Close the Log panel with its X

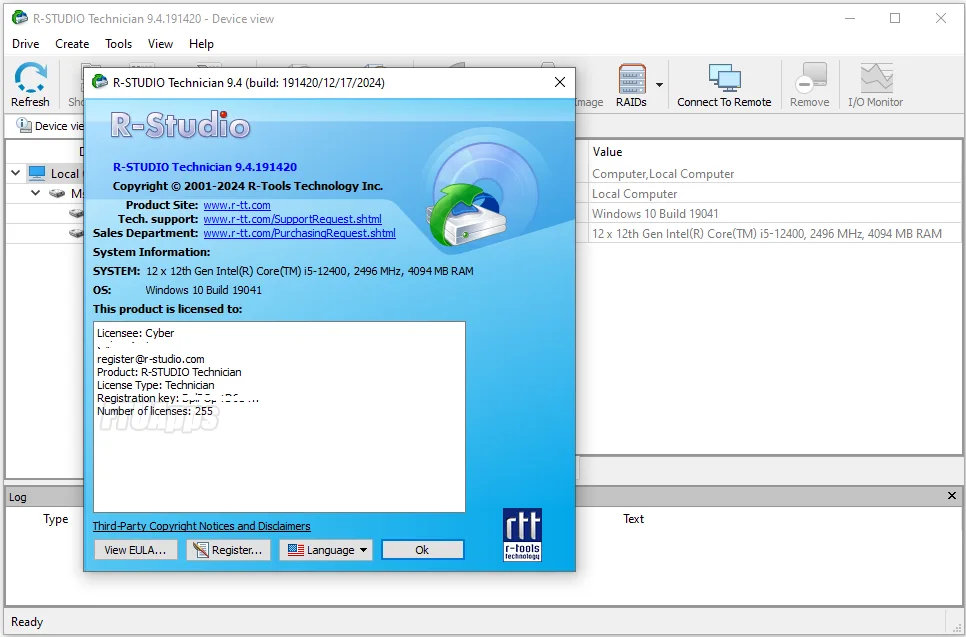pyautogui.click(x=952, y=496)
